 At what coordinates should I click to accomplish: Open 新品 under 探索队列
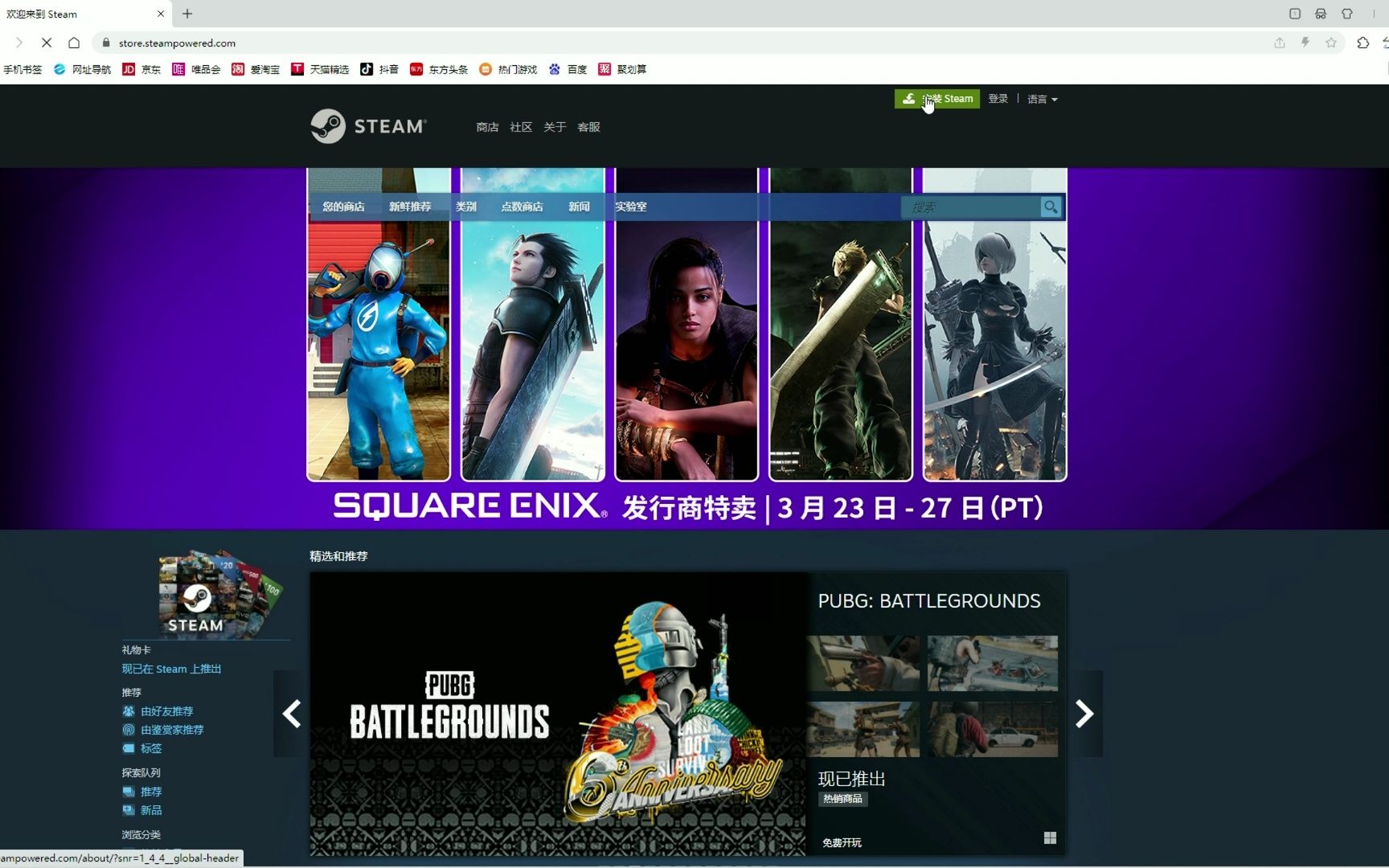coord(151,810)
